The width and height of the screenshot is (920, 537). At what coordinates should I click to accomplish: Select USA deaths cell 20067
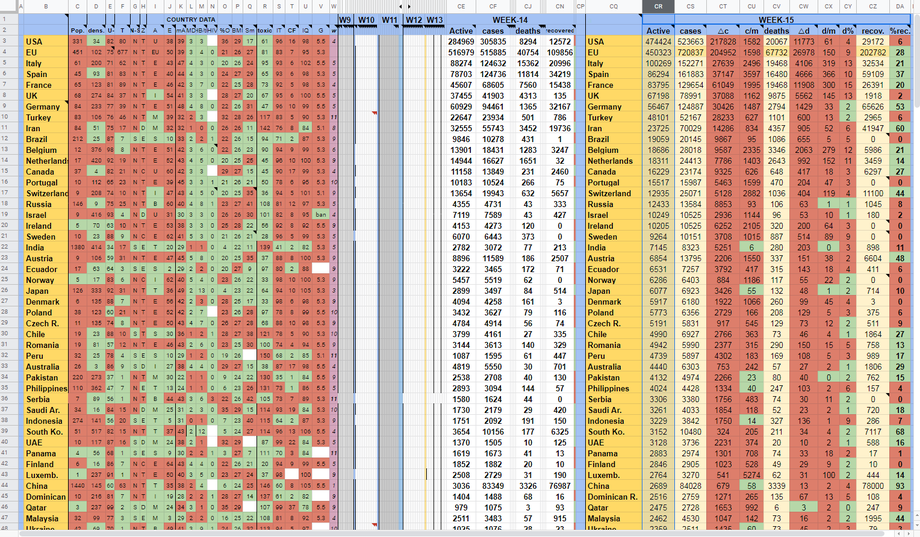coord(776,42)
